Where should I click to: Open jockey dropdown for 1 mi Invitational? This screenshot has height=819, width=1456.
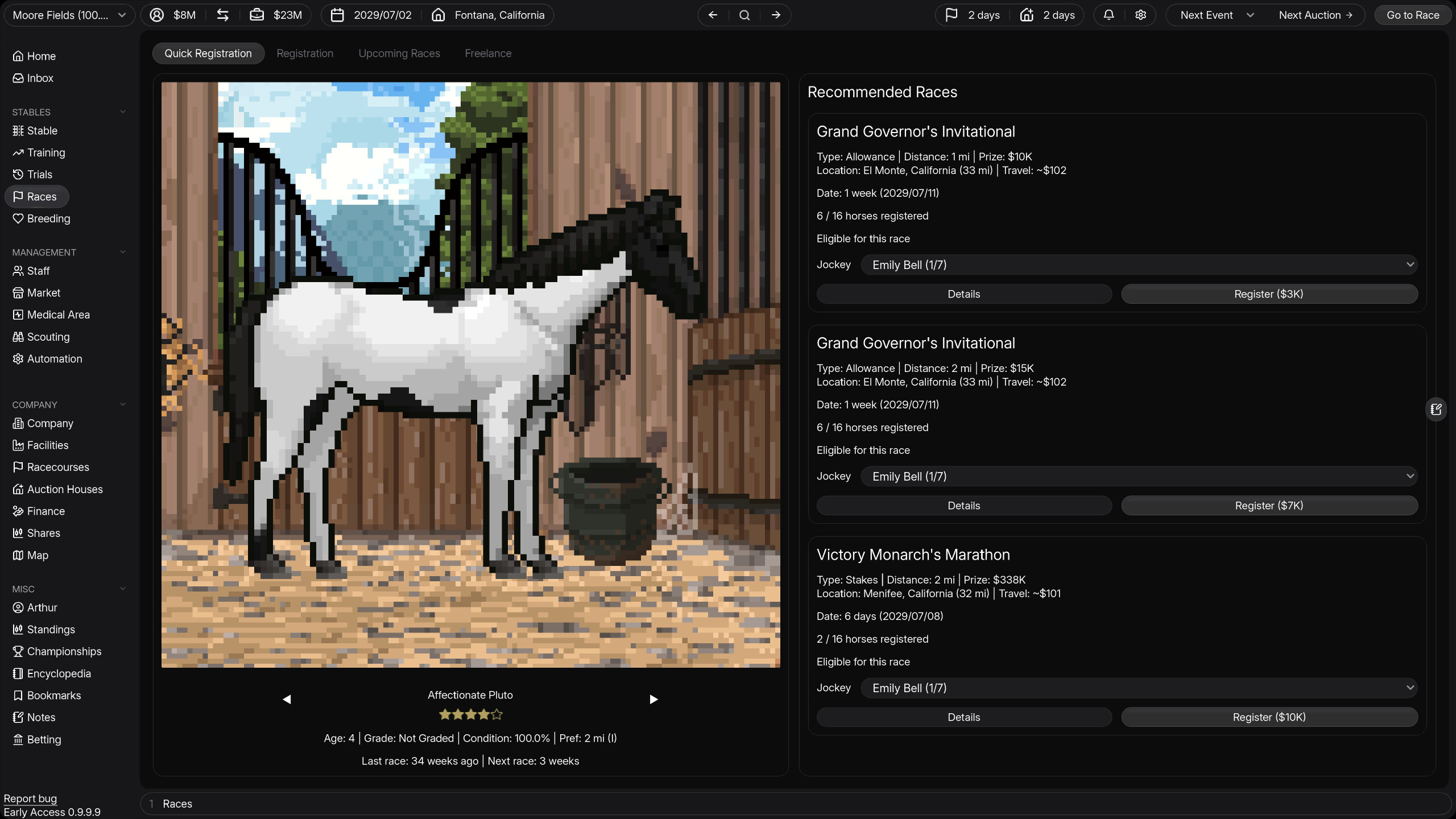(x=1139, y=264)
